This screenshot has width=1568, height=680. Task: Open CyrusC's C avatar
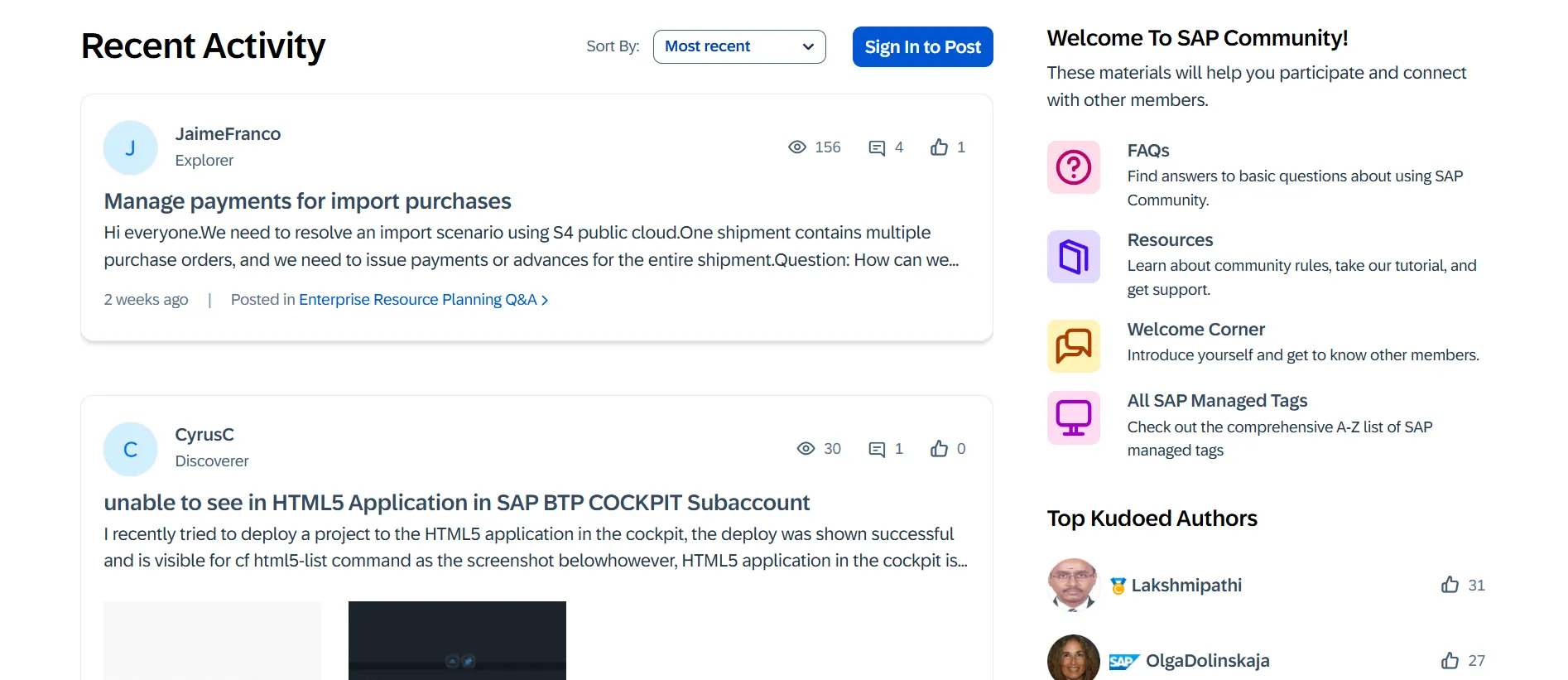click(130, 449)
